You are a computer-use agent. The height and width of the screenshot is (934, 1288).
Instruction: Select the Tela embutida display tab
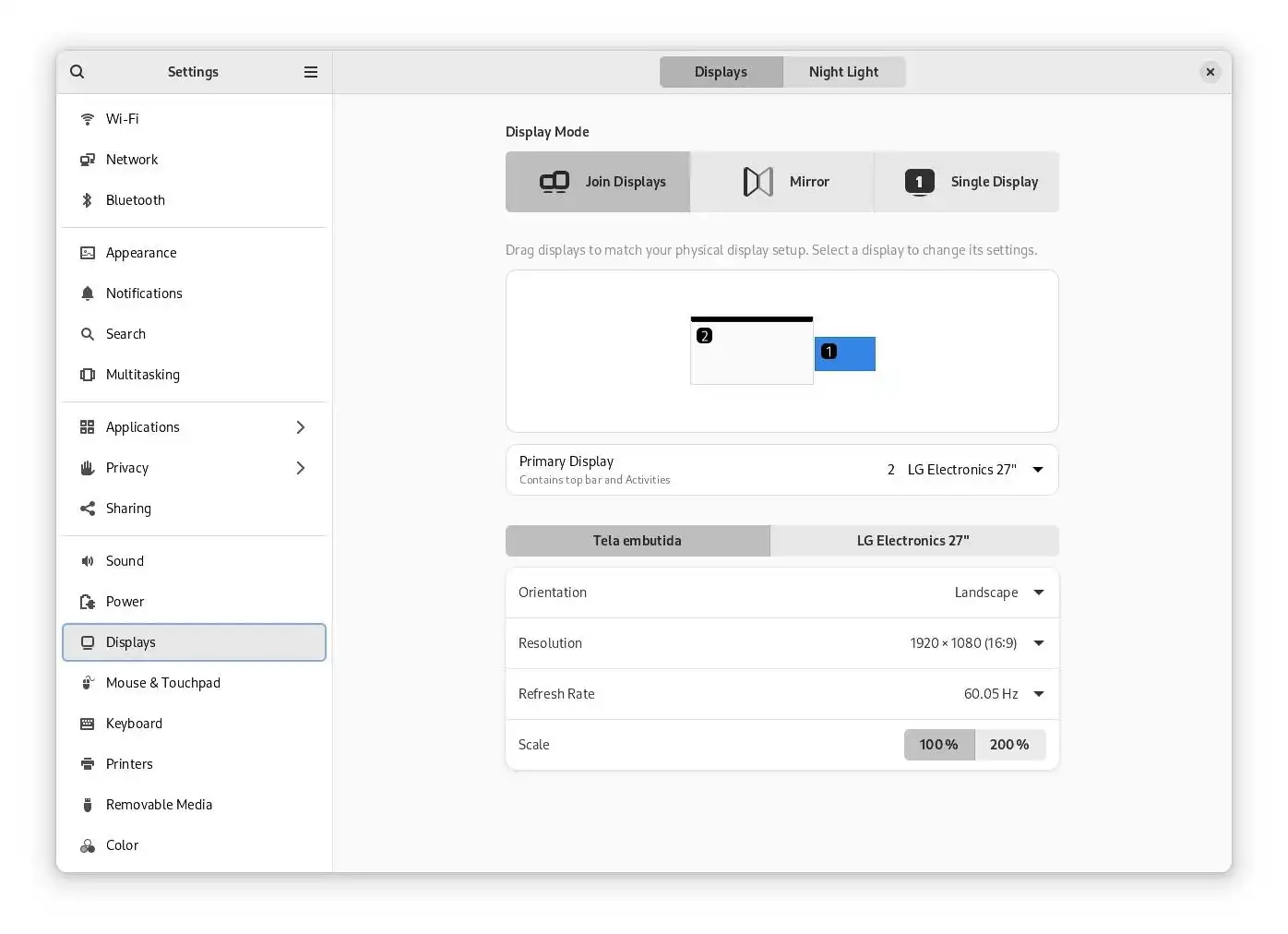[x=638, y=541]
